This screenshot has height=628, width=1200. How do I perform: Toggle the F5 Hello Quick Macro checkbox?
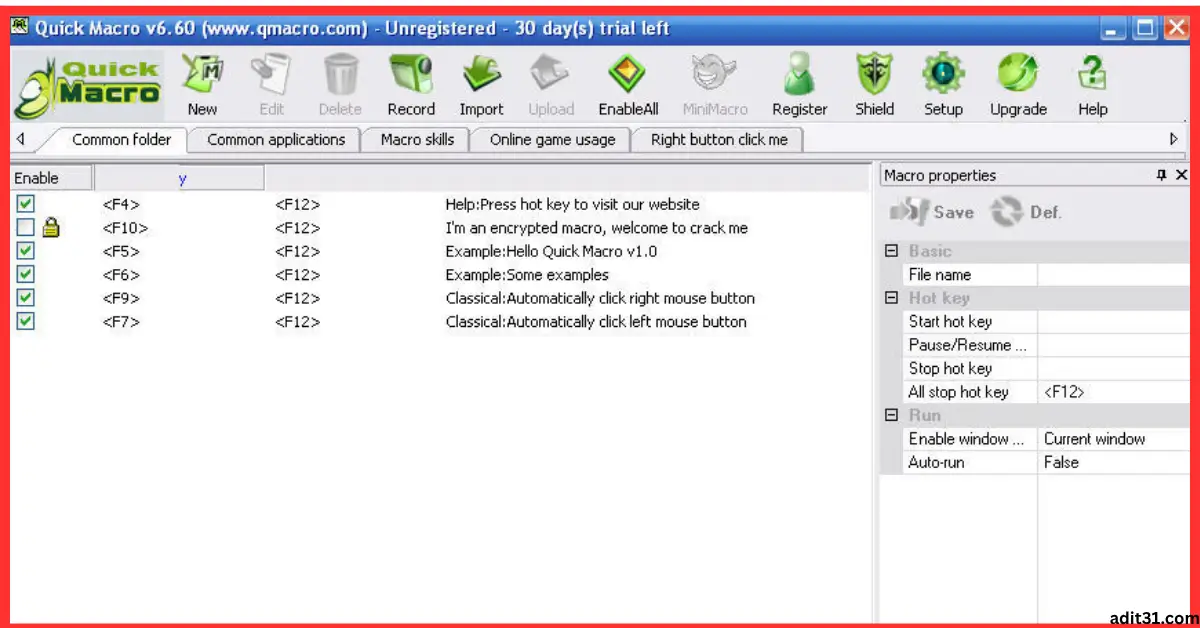coord(26,251)
